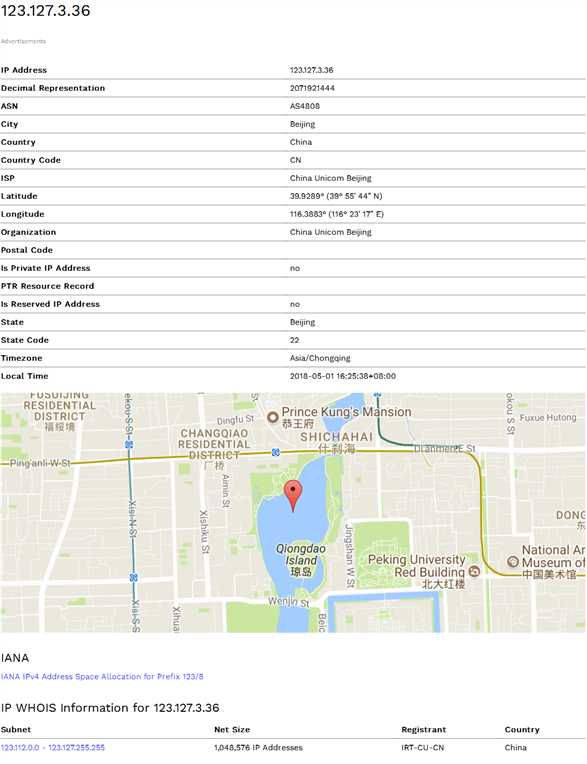Screen dimensions: 587x764
Task: Click the Jingshan W St label on the map
Action: point(349,555)
